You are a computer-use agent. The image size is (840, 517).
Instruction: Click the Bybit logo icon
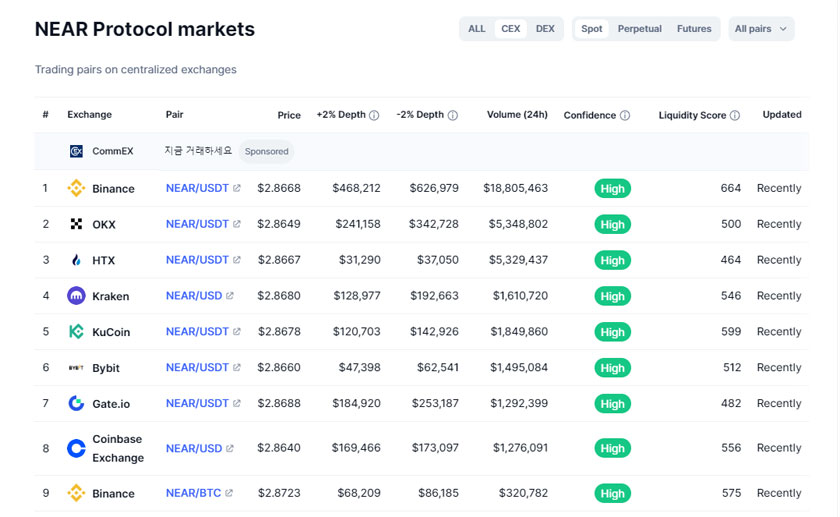76,368
